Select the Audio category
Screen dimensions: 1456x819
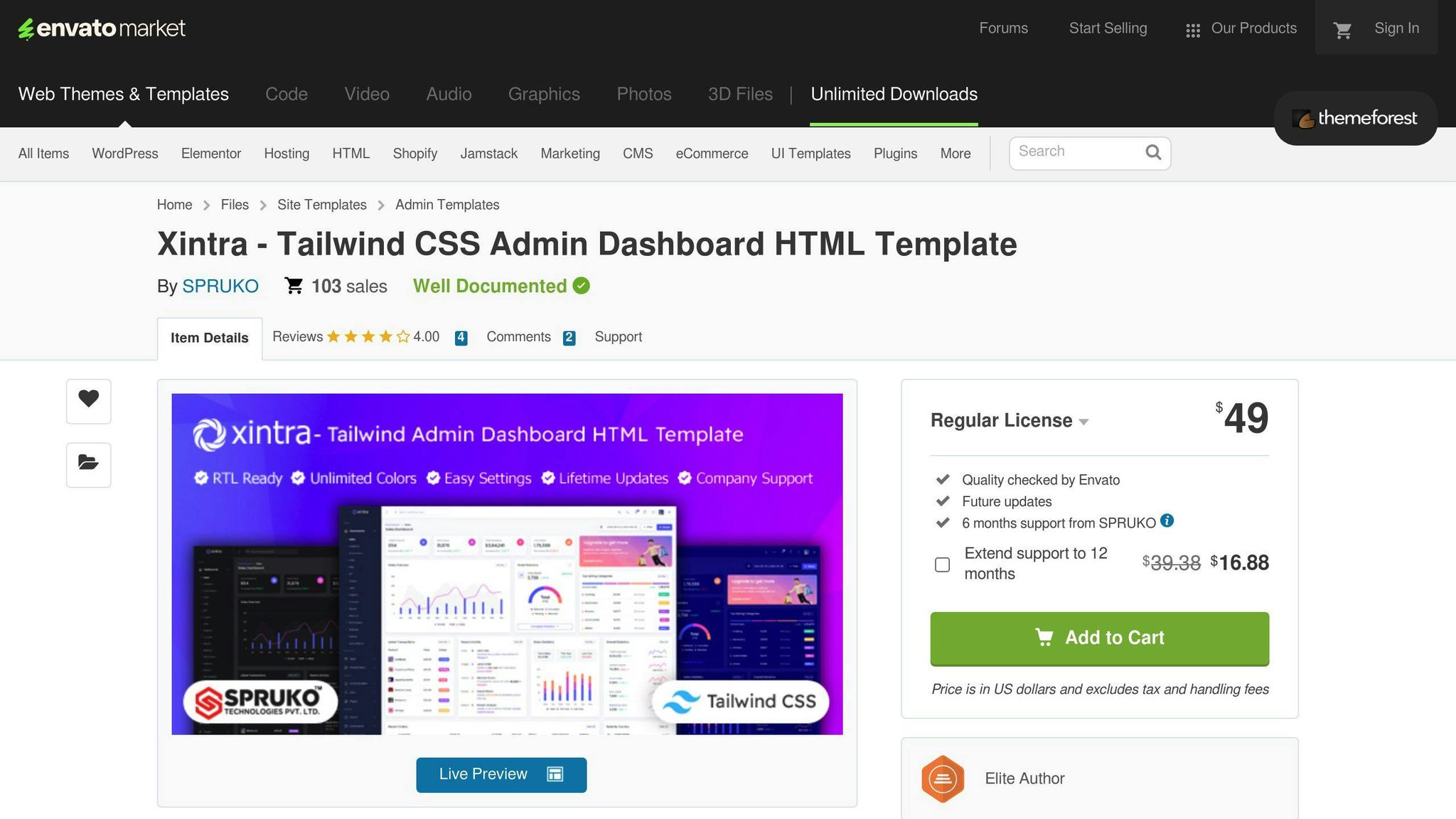click(x=449, y=94)
